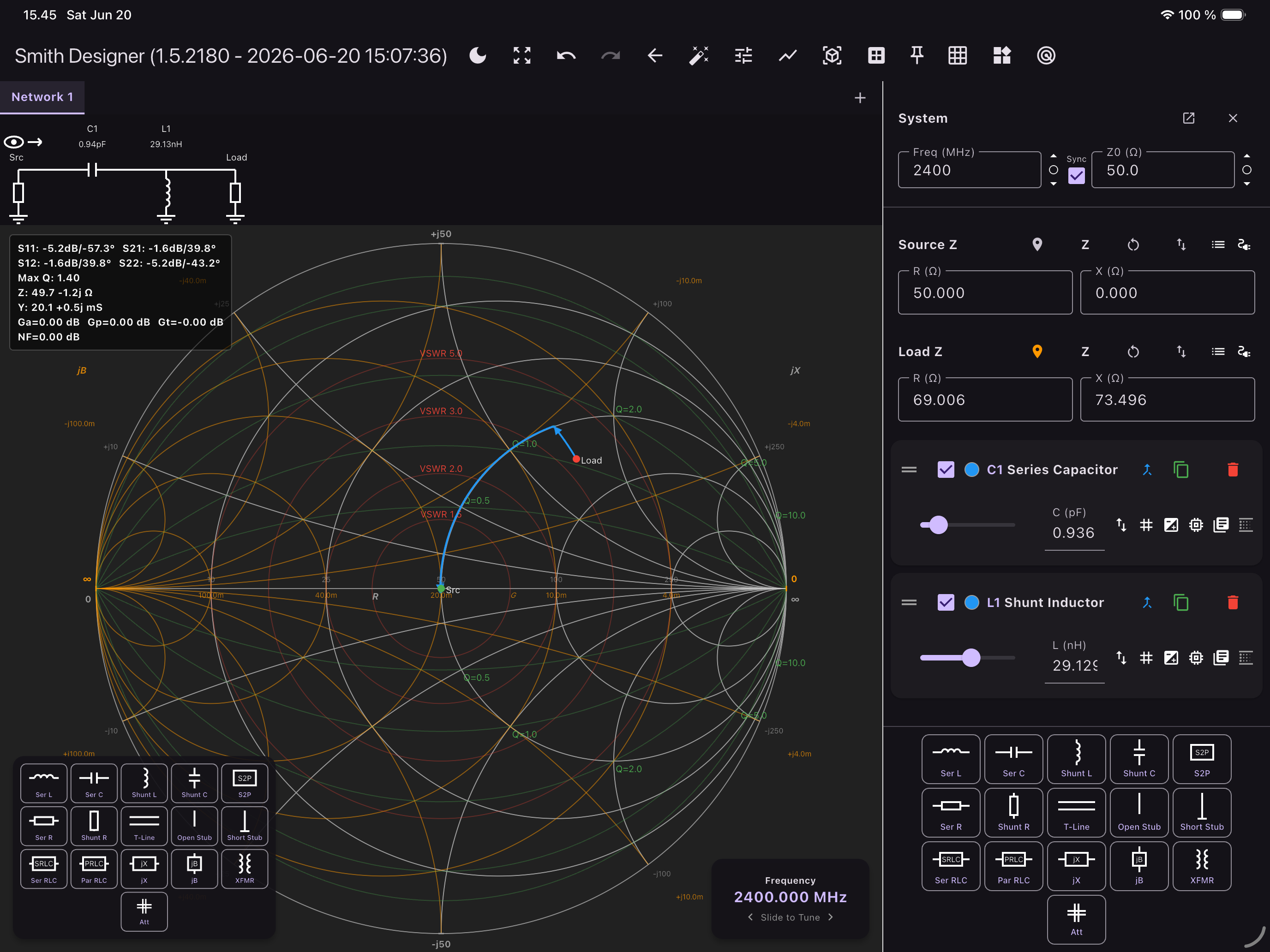1270x952 pixels.
Task: Click Load Z orange marker icon
Action: coord(1037,351)
